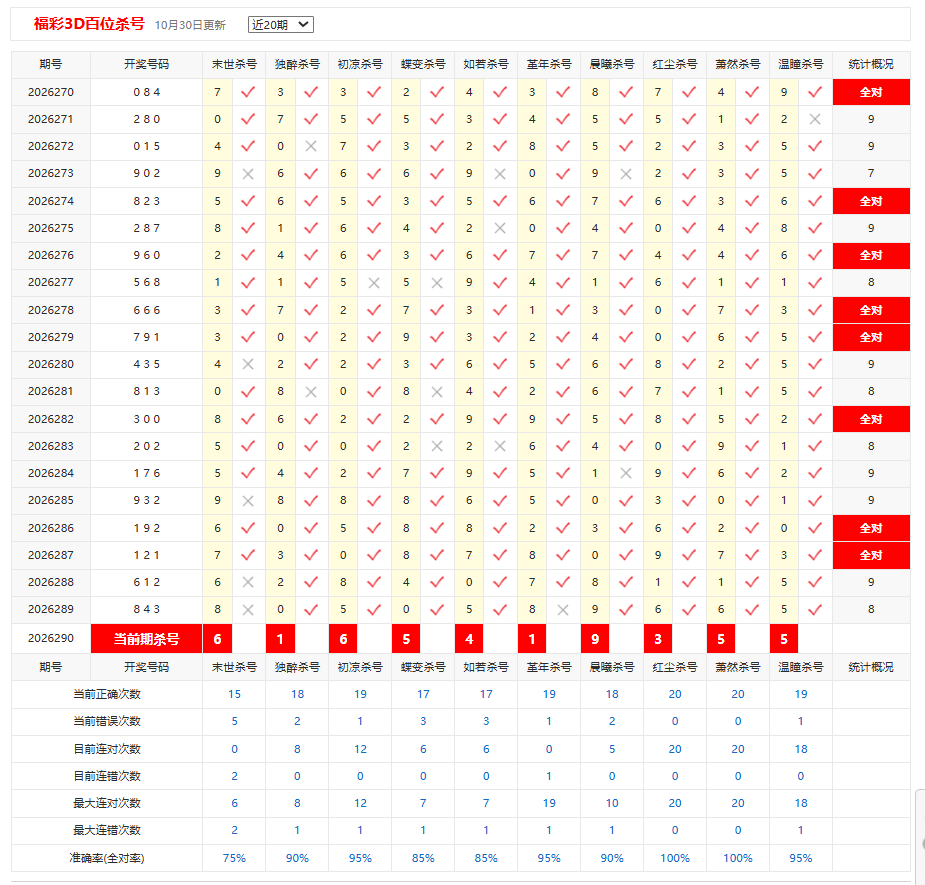
Task: Click the 期号 header in the bottom header row
Action: click(51, 667)
